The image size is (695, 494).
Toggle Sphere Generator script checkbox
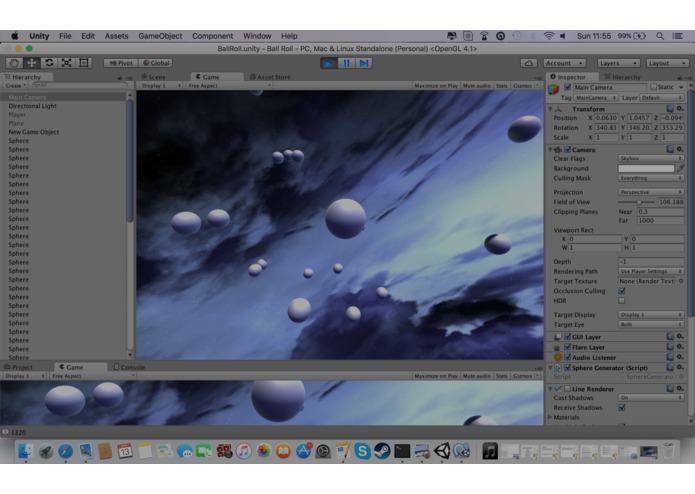pyautogui.click(x=567, y=368)
